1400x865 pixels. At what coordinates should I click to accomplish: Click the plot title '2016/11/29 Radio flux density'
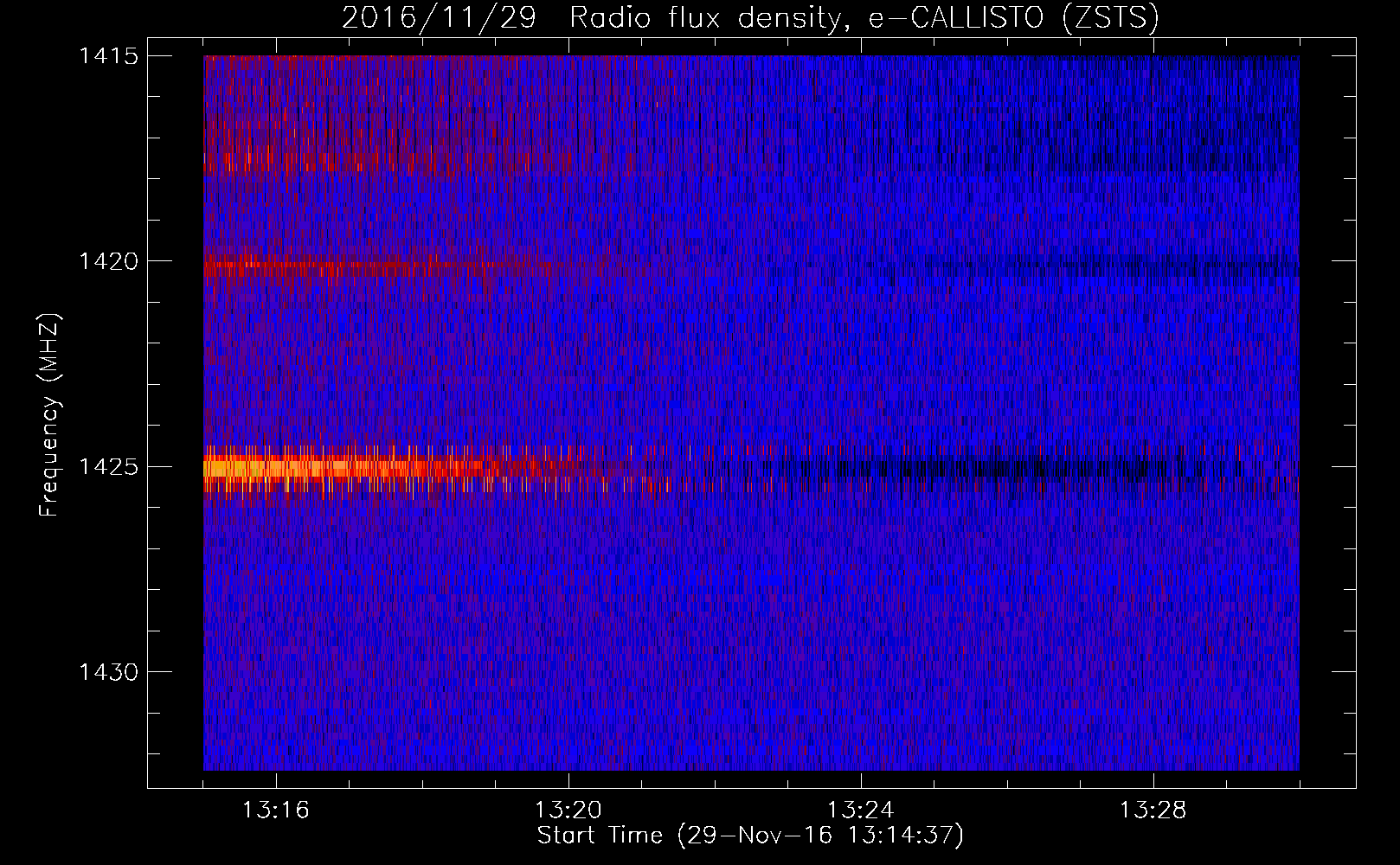click(750, 18)
